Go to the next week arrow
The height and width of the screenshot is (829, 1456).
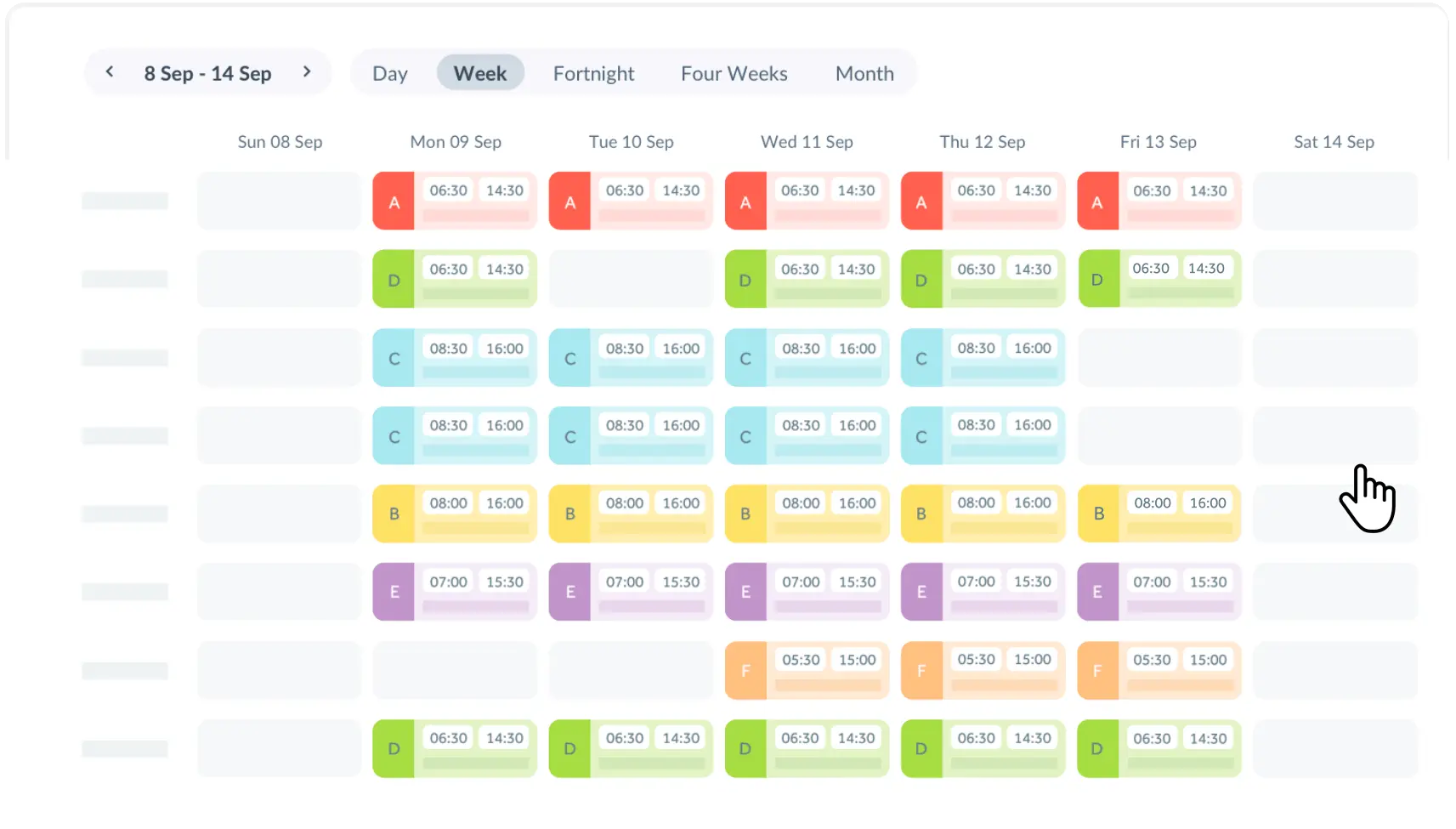point(307,72)
